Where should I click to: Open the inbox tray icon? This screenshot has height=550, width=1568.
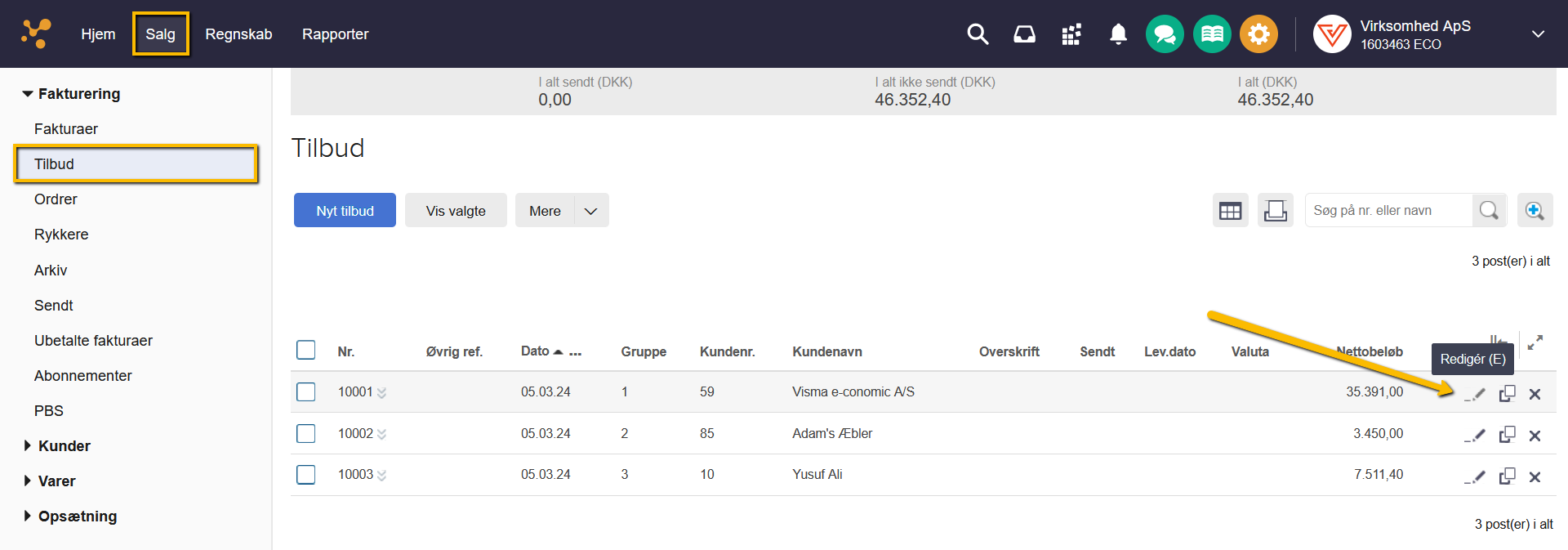click(x=1024, y=34)
